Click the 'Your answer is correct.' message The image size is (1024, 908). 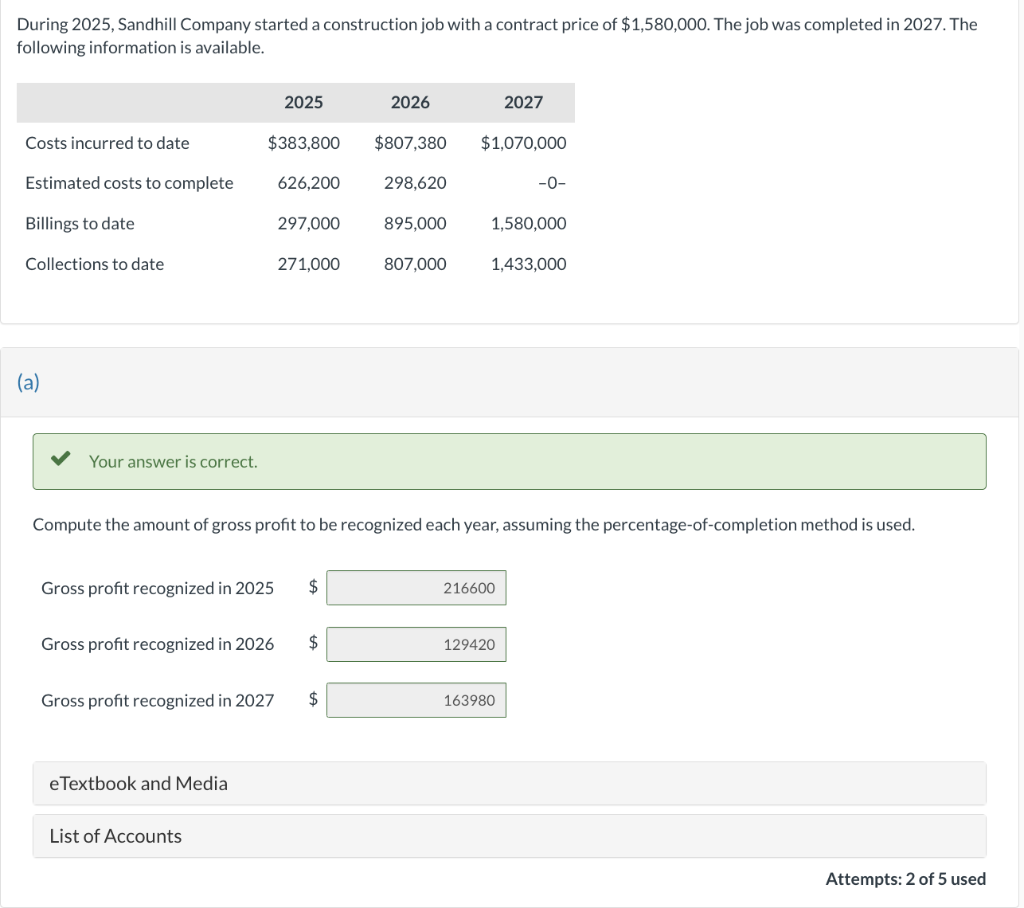tap(173, 462)
